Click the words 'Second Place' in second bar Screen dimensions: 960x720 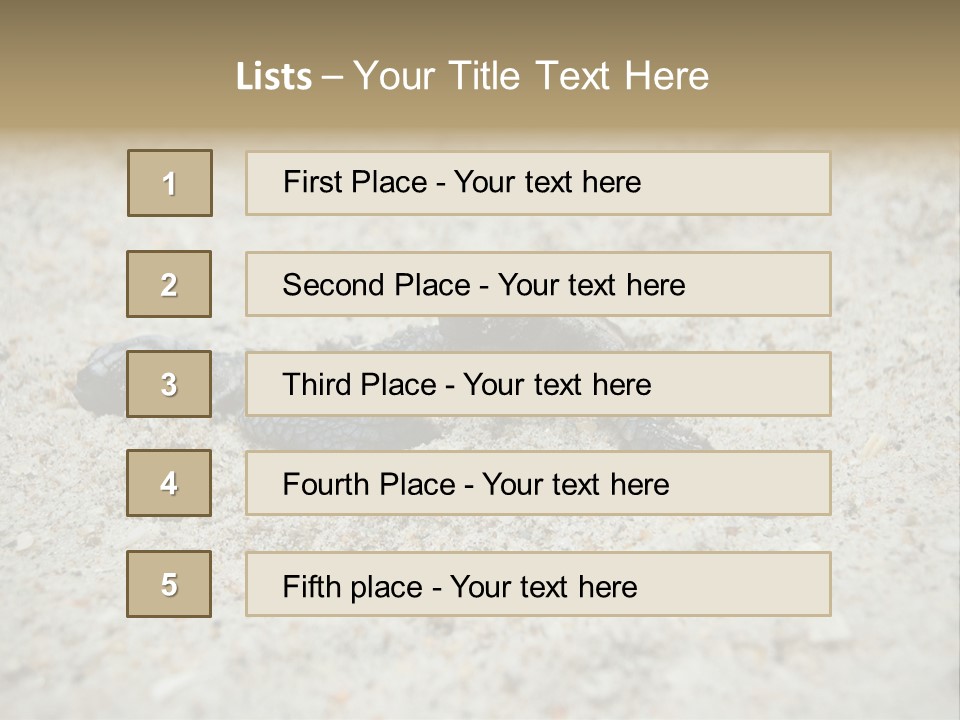[377, 285]
